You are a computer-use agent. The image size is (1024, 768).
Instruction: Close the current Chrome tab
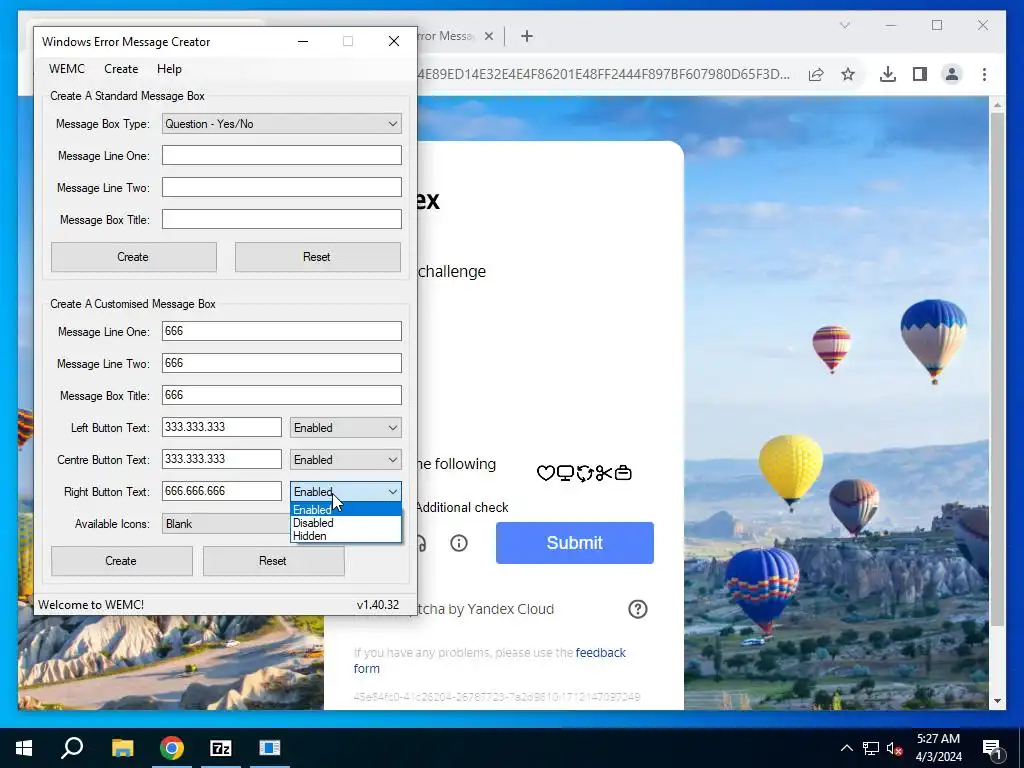point(488,36)
